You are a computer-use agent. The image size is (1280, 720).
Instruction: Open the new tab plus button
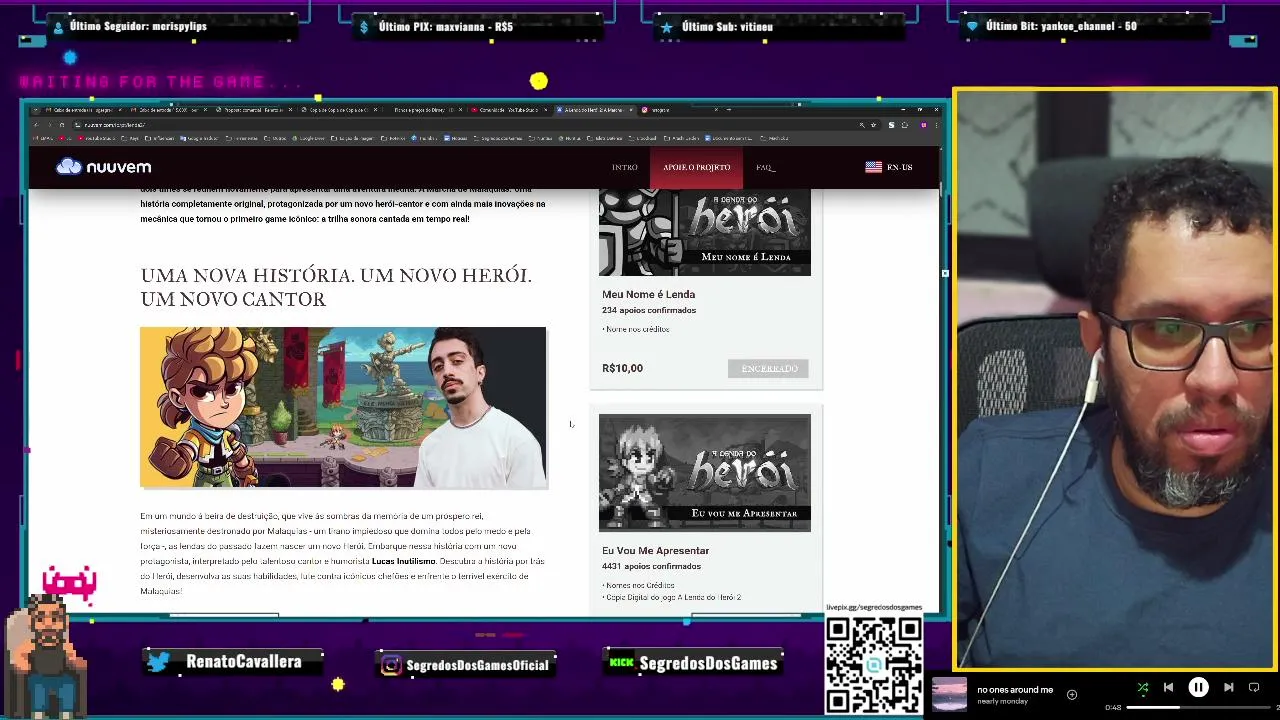[x=729, y=109]
